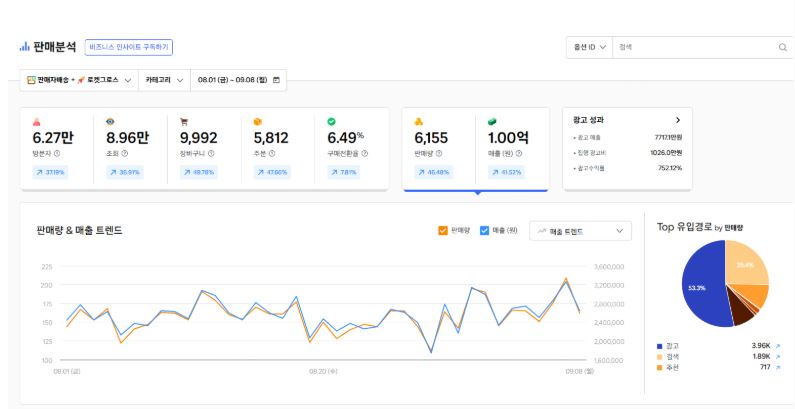The height and width of the screenshot is (409, 795).
Task: Open the 옵션 ID dropdown
Action: (589, 47)
